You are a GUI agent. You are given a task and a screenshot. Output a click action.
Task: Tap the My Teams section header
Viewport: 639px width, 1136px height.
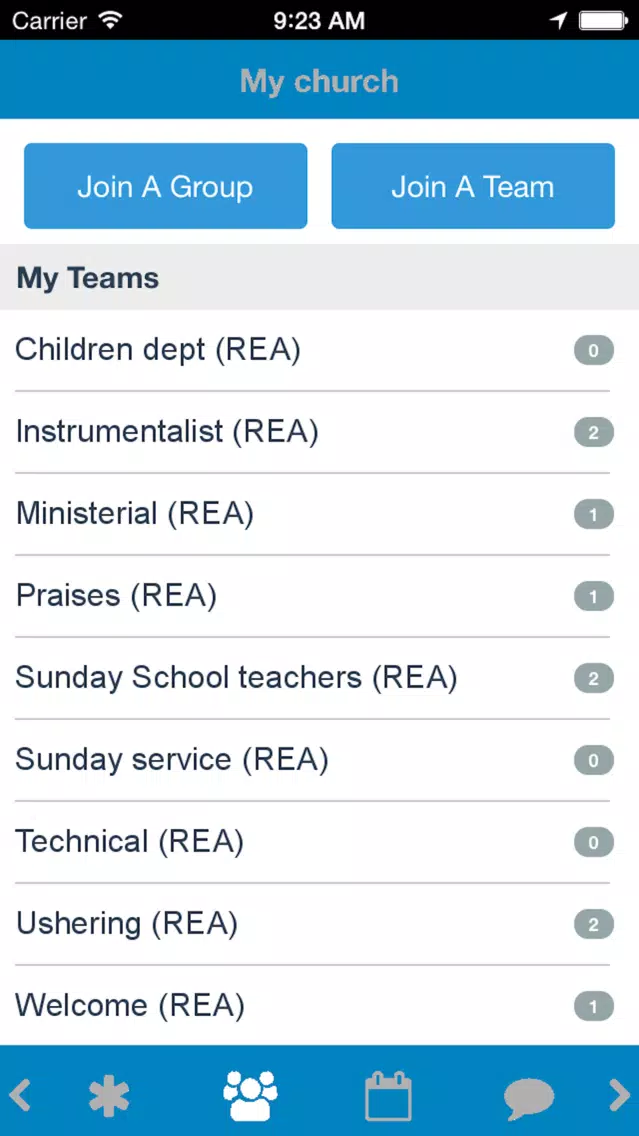pos(320,277)
